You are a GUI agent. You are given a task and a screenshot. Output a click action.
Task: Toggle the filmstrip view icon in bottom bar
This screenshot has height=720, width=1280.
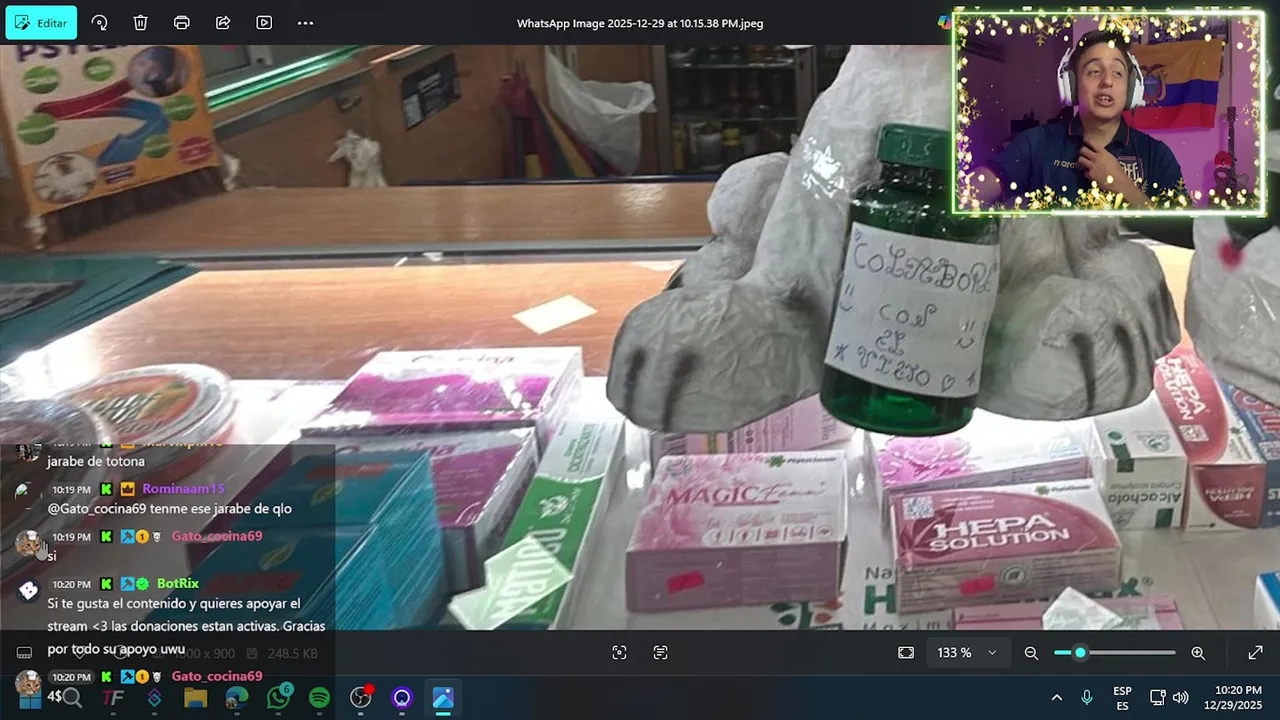(x=24, y=653)
